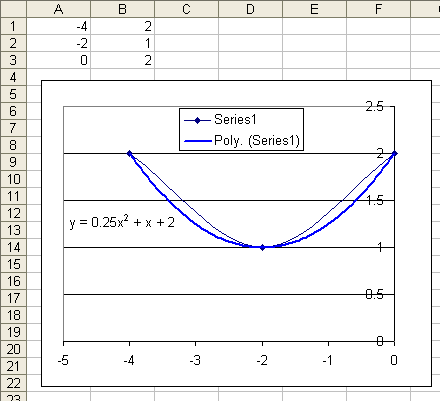Click cell A3 containing 0
Viewport: 440px width, 401px height.
coord(58,60)
